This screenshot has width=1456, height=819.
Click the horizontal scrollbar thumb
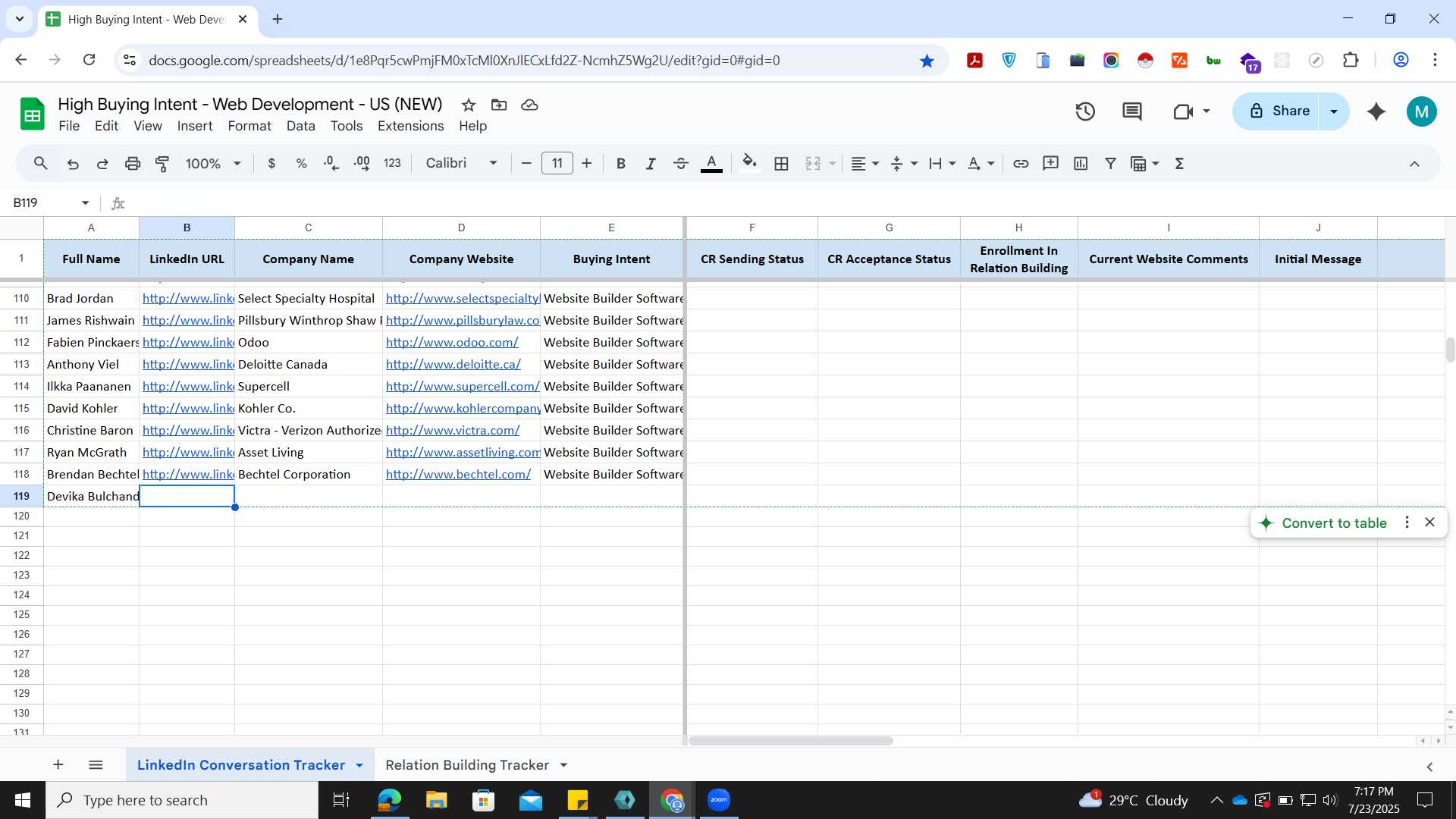[791, 741]
